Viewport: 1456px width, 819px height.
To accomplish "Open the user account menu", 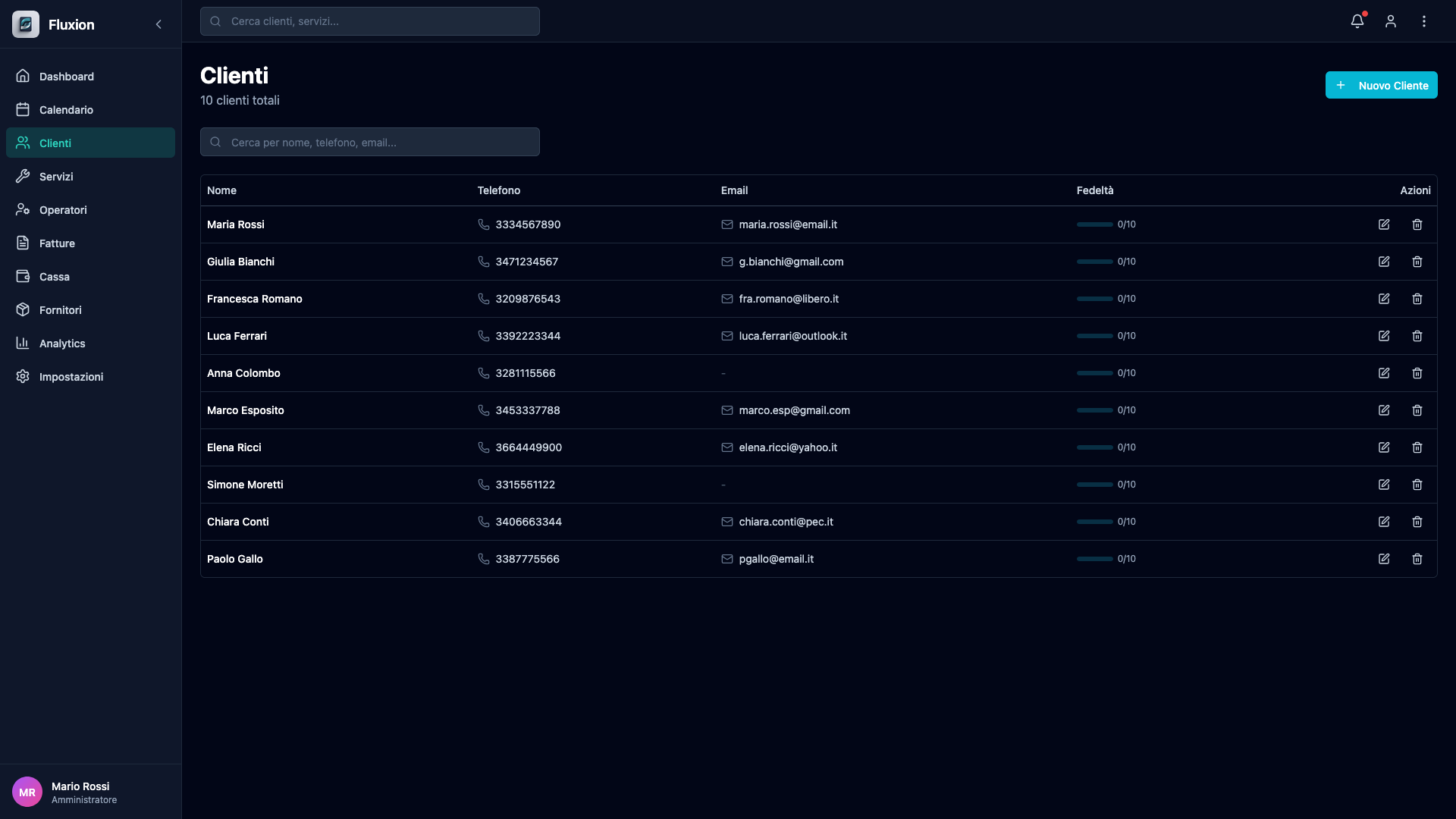I will click(x=1390, y=21).
